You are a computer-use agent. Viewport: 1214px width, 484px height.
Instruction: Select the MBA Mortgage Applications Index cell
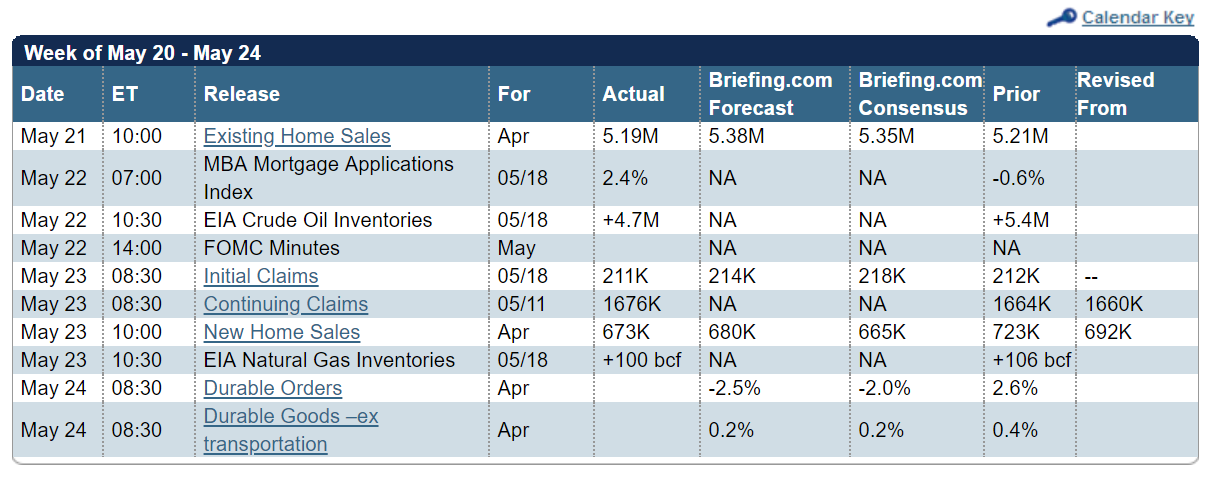pos(328,177)
